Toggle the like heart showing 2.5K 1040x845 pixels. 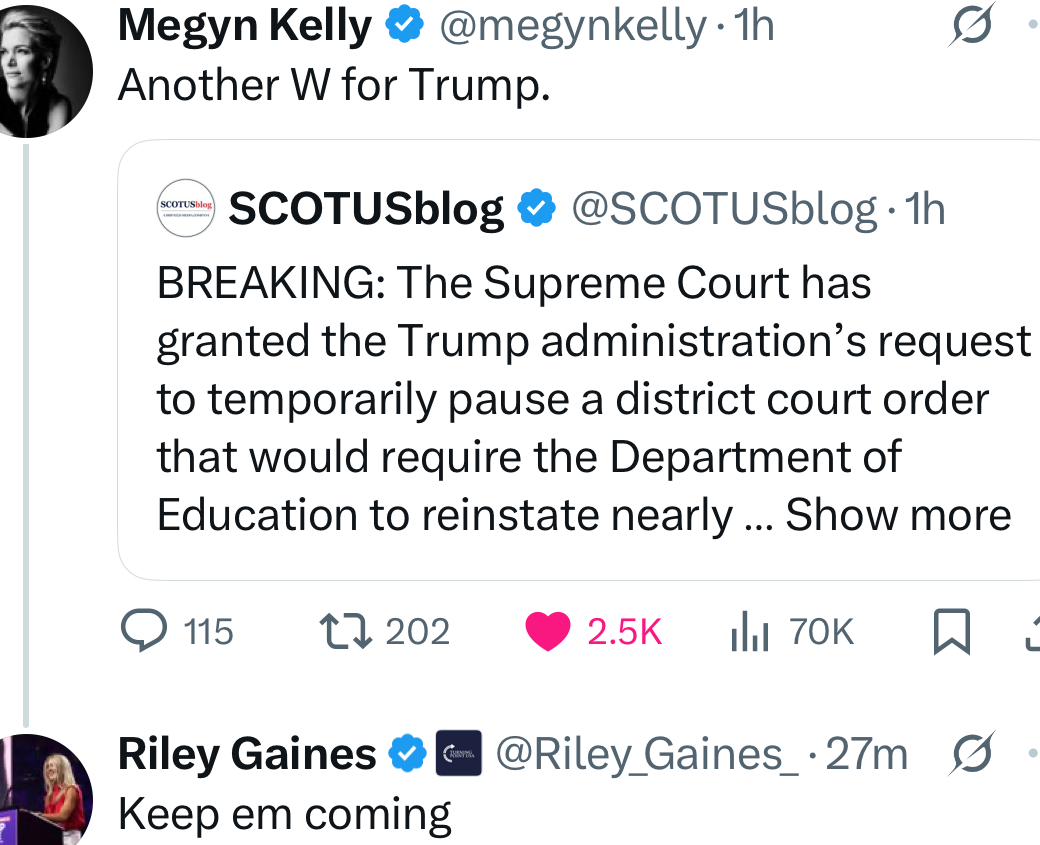click(547, 631)
